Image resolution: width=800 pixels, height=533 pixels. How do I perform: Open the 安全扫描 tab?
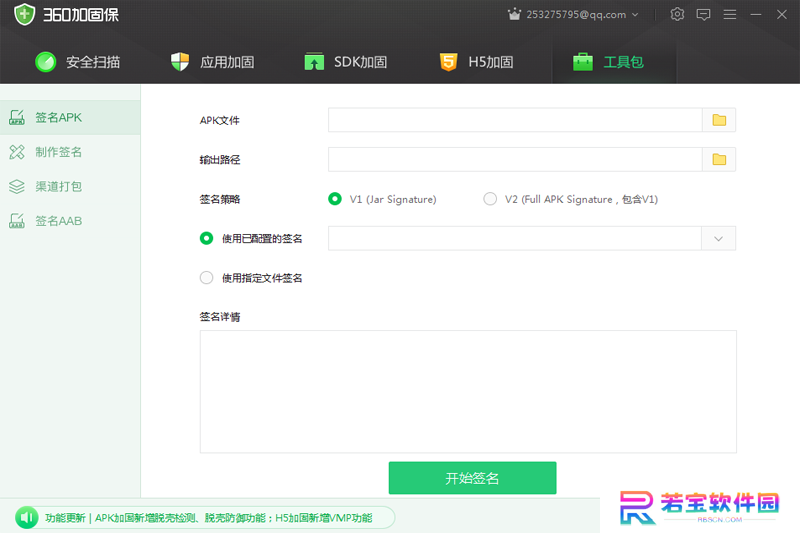tap(78, 62)
